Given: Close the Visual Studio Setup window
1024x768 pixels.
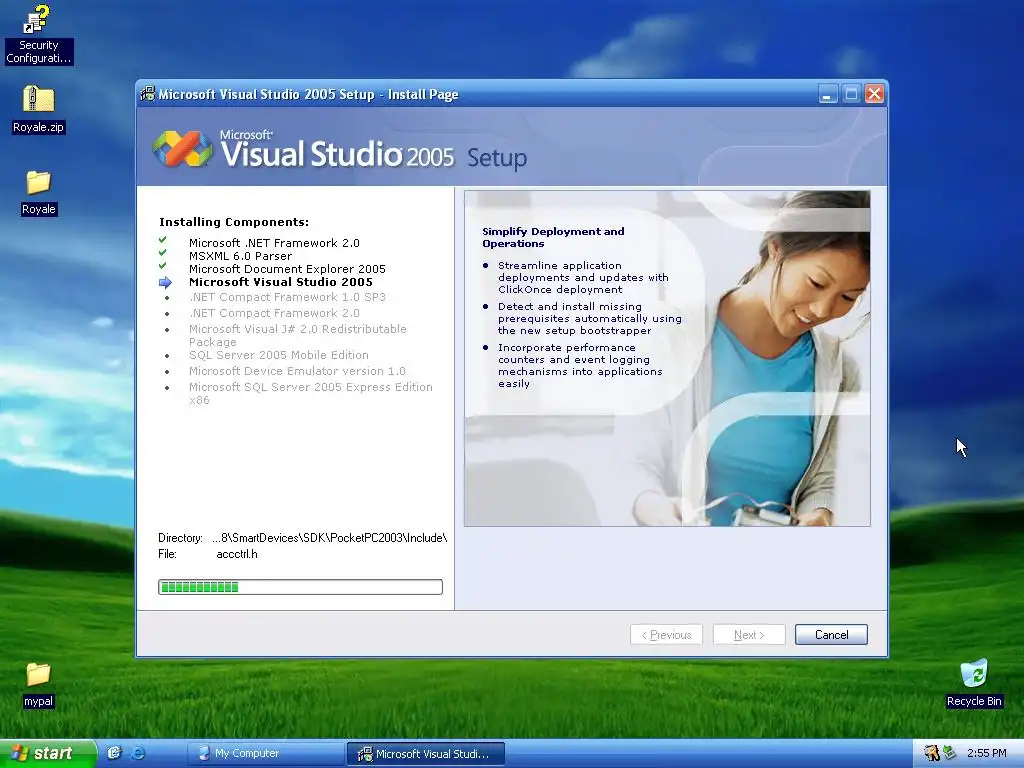Looking at the screenshot, I should coord(874,94).
